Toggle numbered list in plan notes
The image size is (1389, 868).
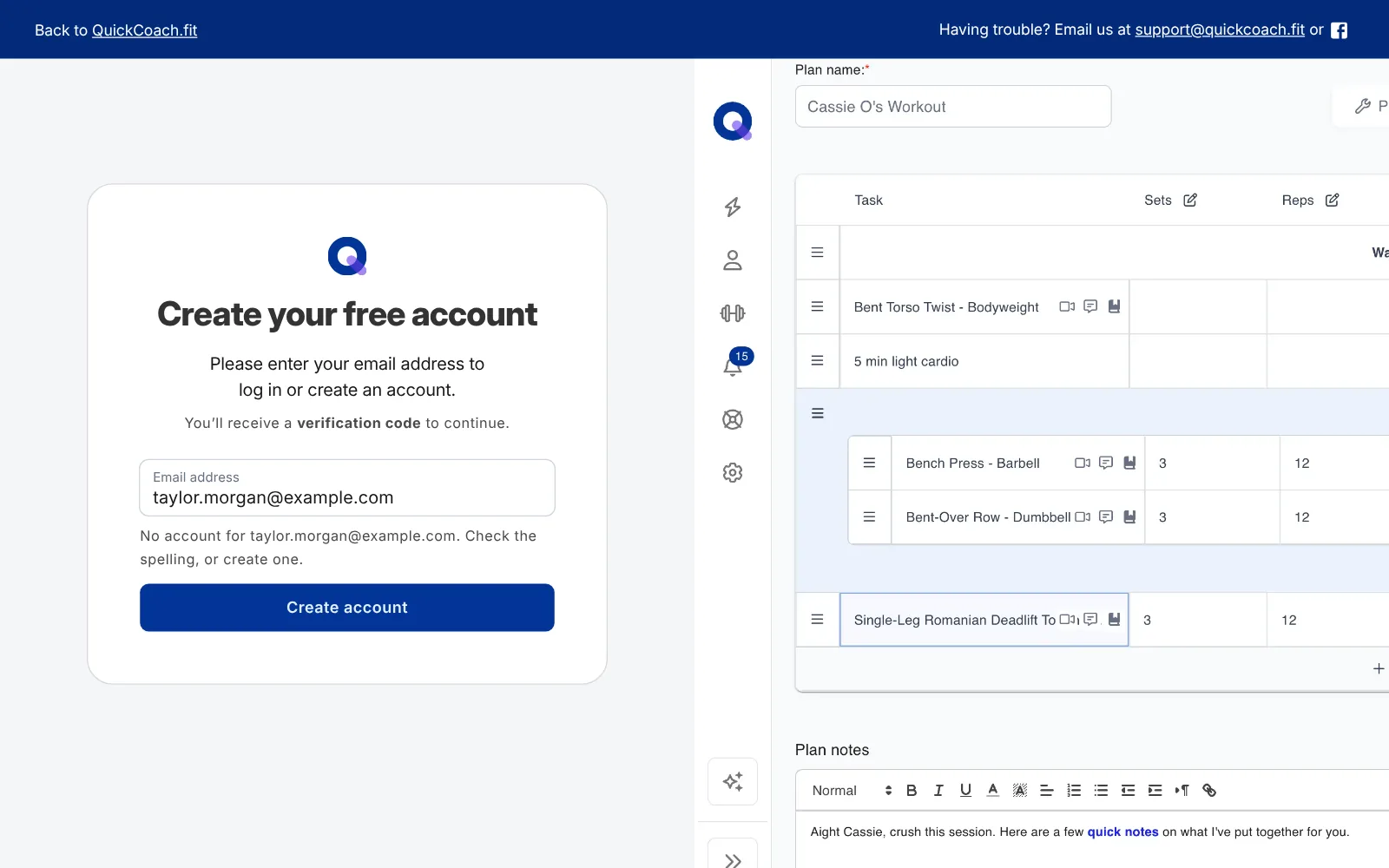tap(1074, 790)
